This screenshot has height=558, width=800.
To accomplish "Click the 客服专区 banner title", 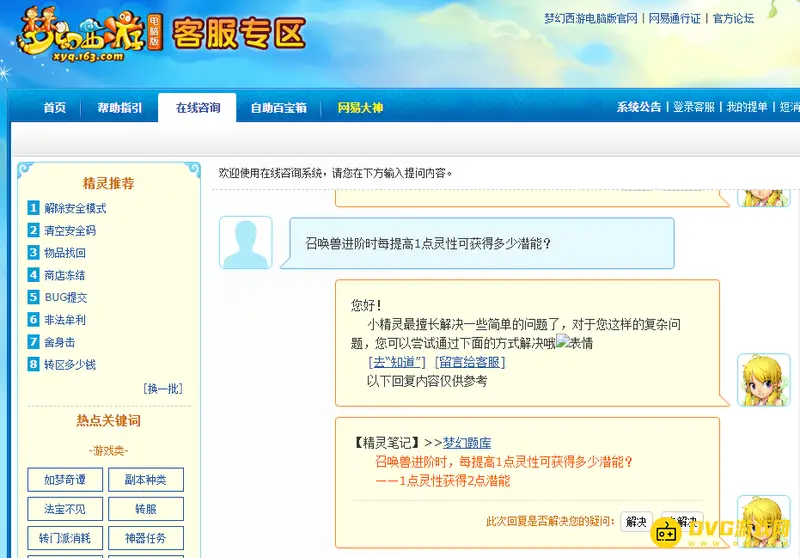I will click(239, 34).
